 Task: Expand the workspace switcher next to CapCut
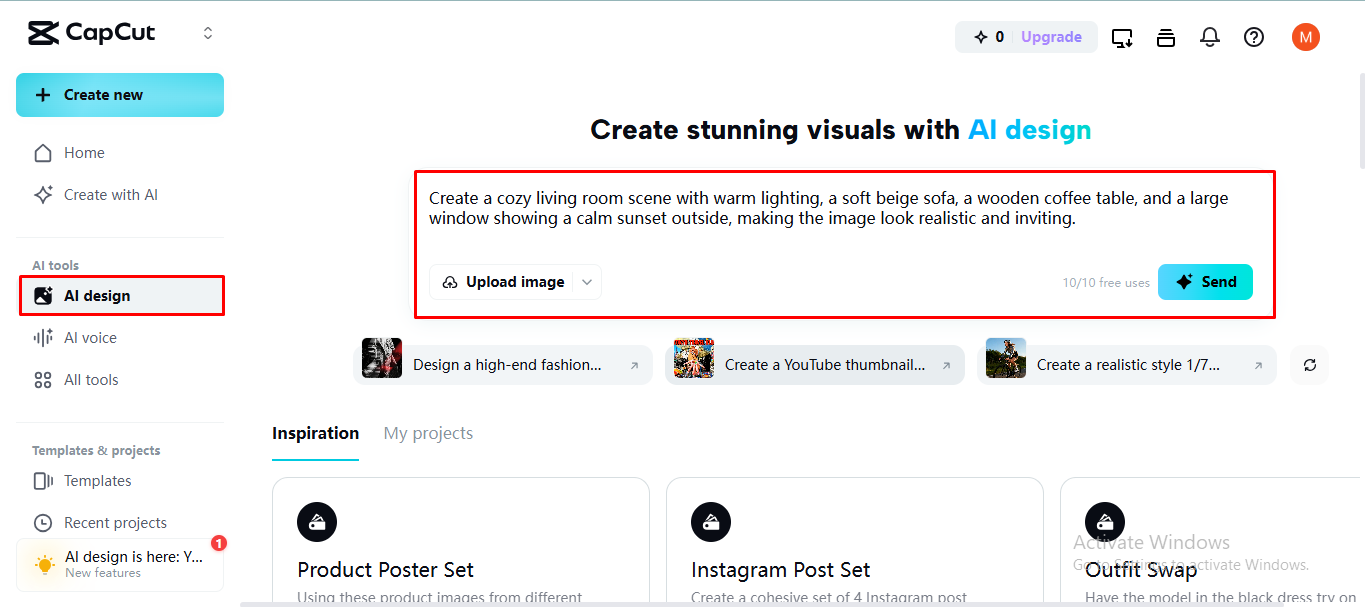point(208,33)
